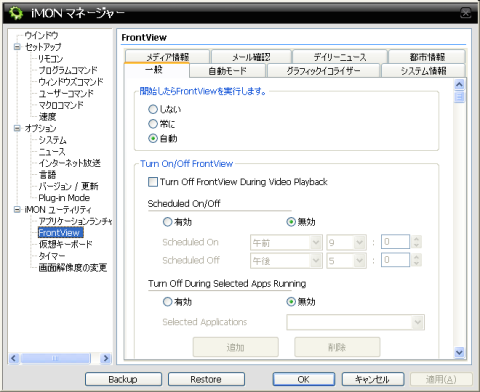Set Scheduled On/Off to 有効

point(167,222)
